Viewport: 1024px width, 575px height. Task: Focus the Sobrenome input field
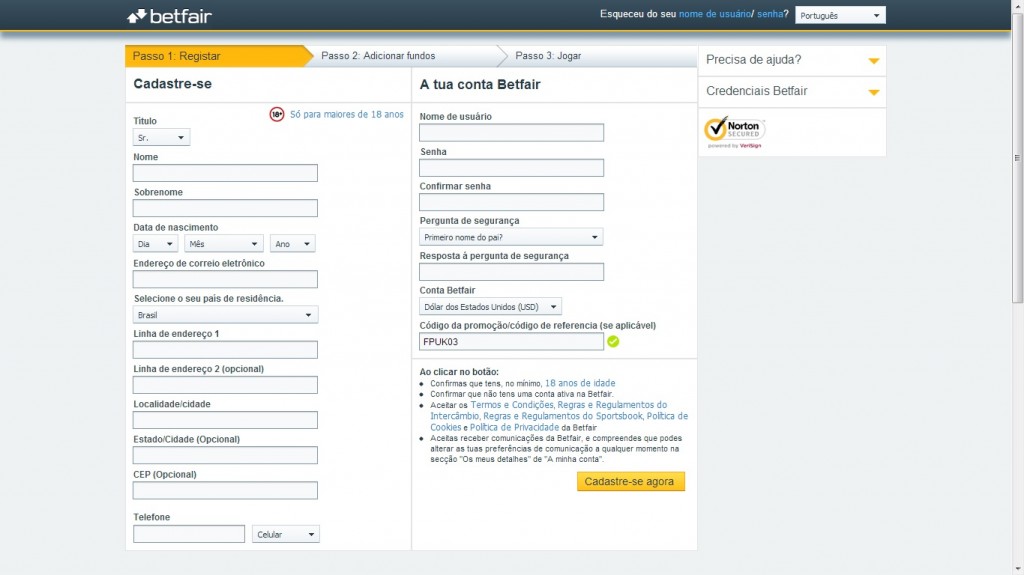pyautogui.click(x=225, y=208)
